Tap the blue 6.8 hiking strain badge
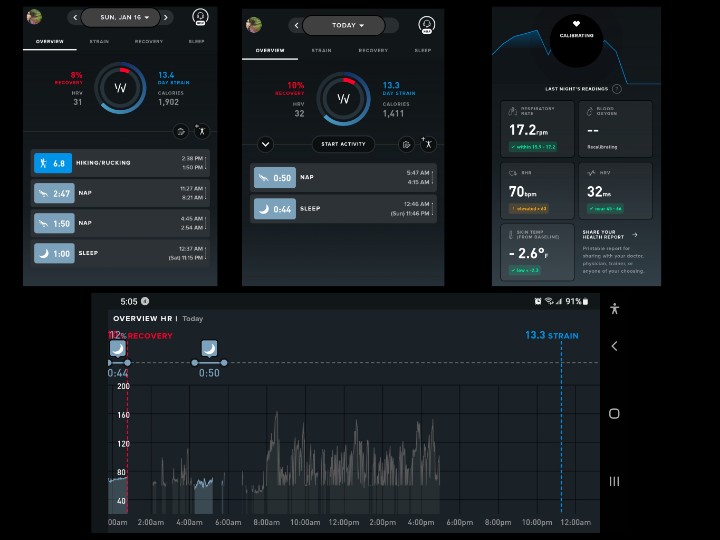 [53, 163]
